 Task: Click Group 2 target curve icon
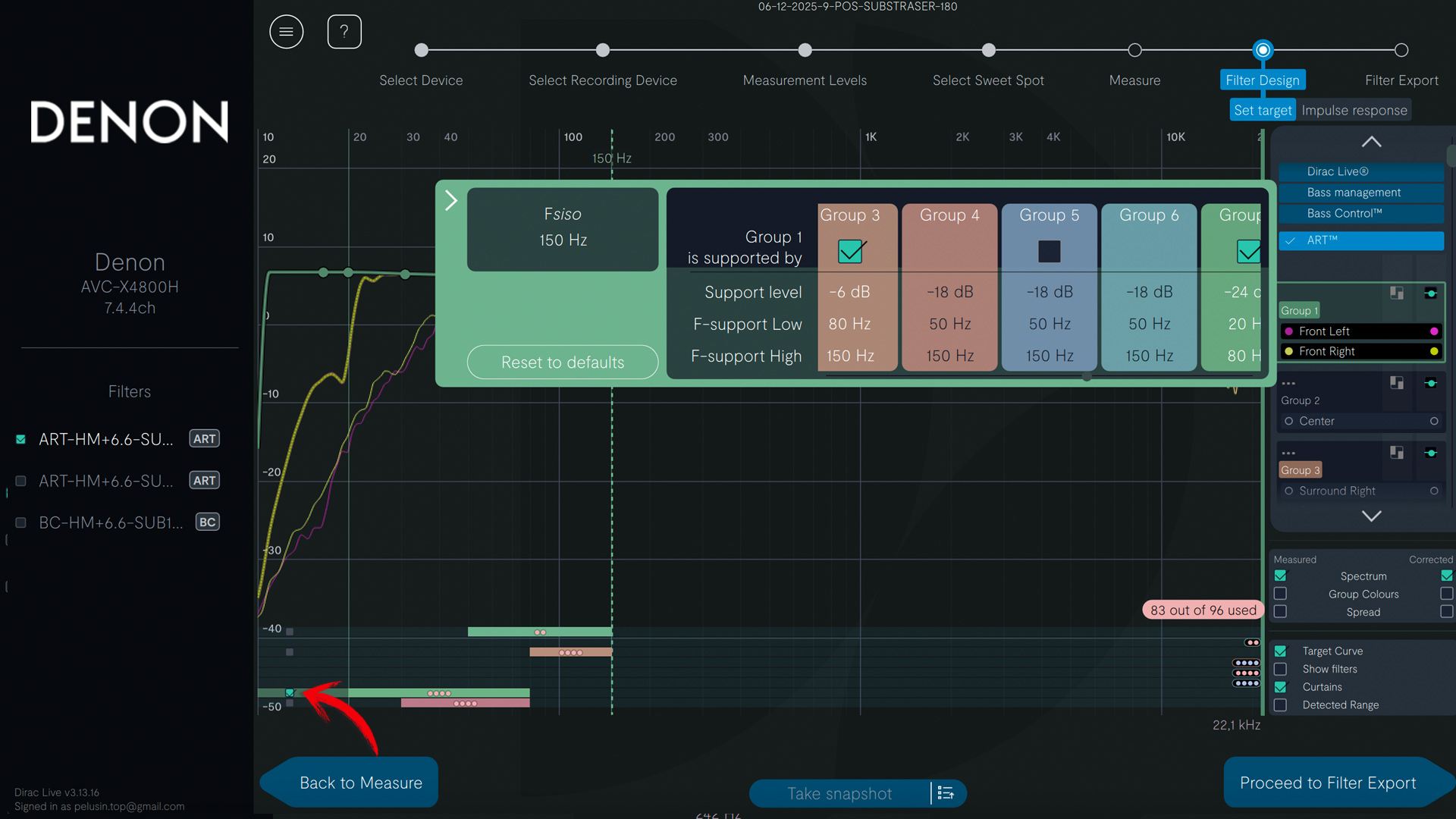pyautogui.click(x=1396, y=383)
